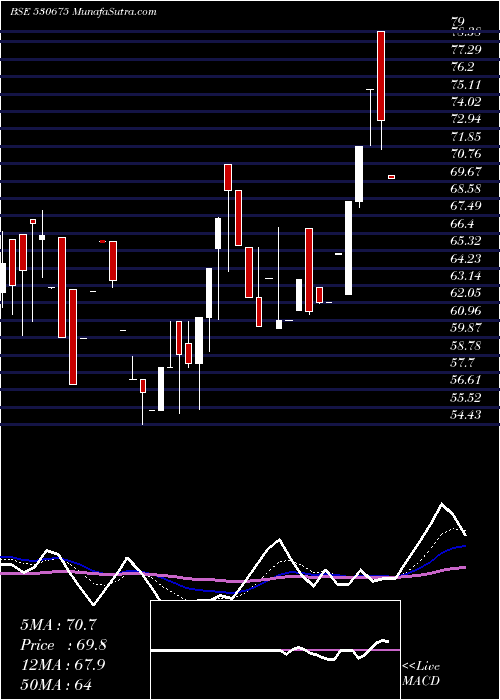Click the 62.05 price axis label
This screenshot has width=500, height=700.
(x=466, y=293)
